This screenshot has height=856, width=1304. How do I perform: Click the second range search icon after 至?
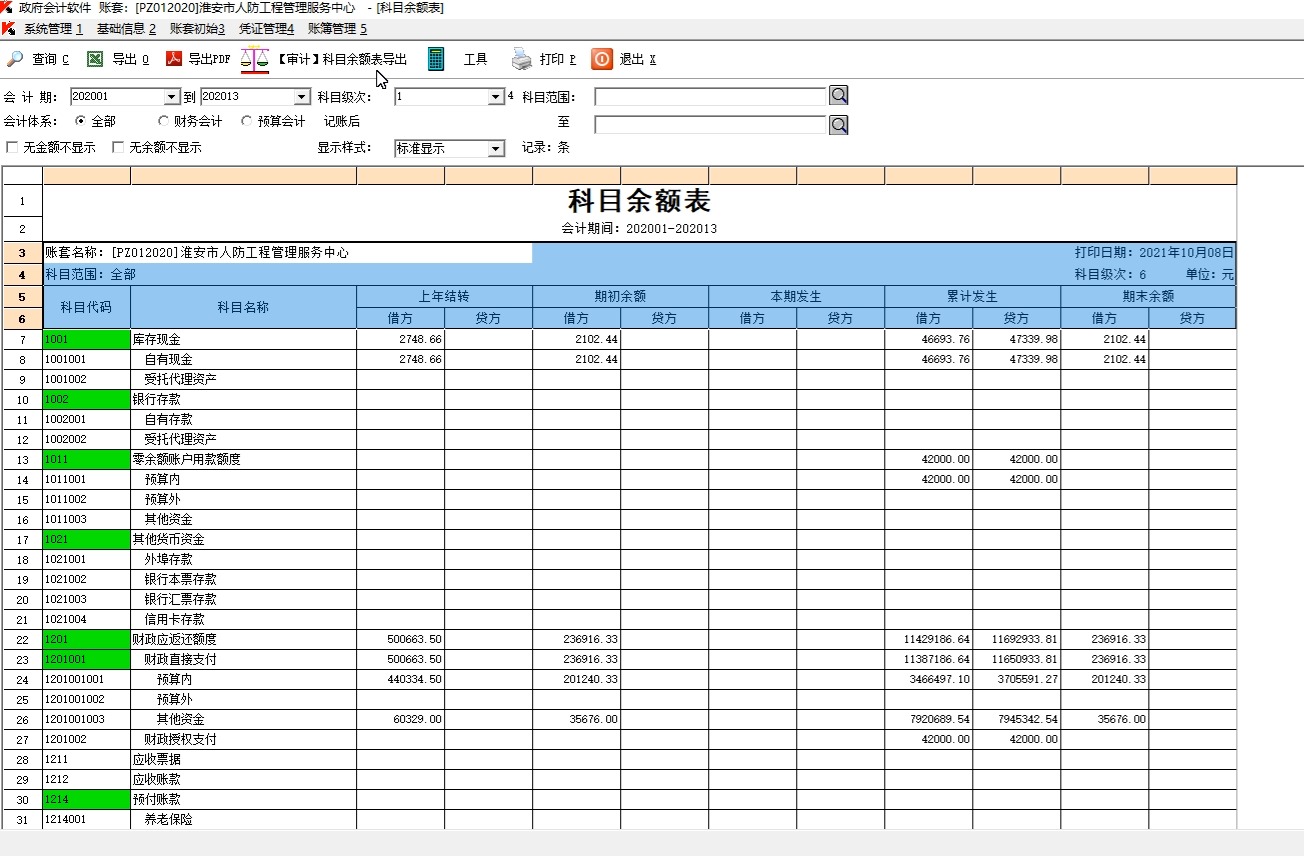pos(839,124)
